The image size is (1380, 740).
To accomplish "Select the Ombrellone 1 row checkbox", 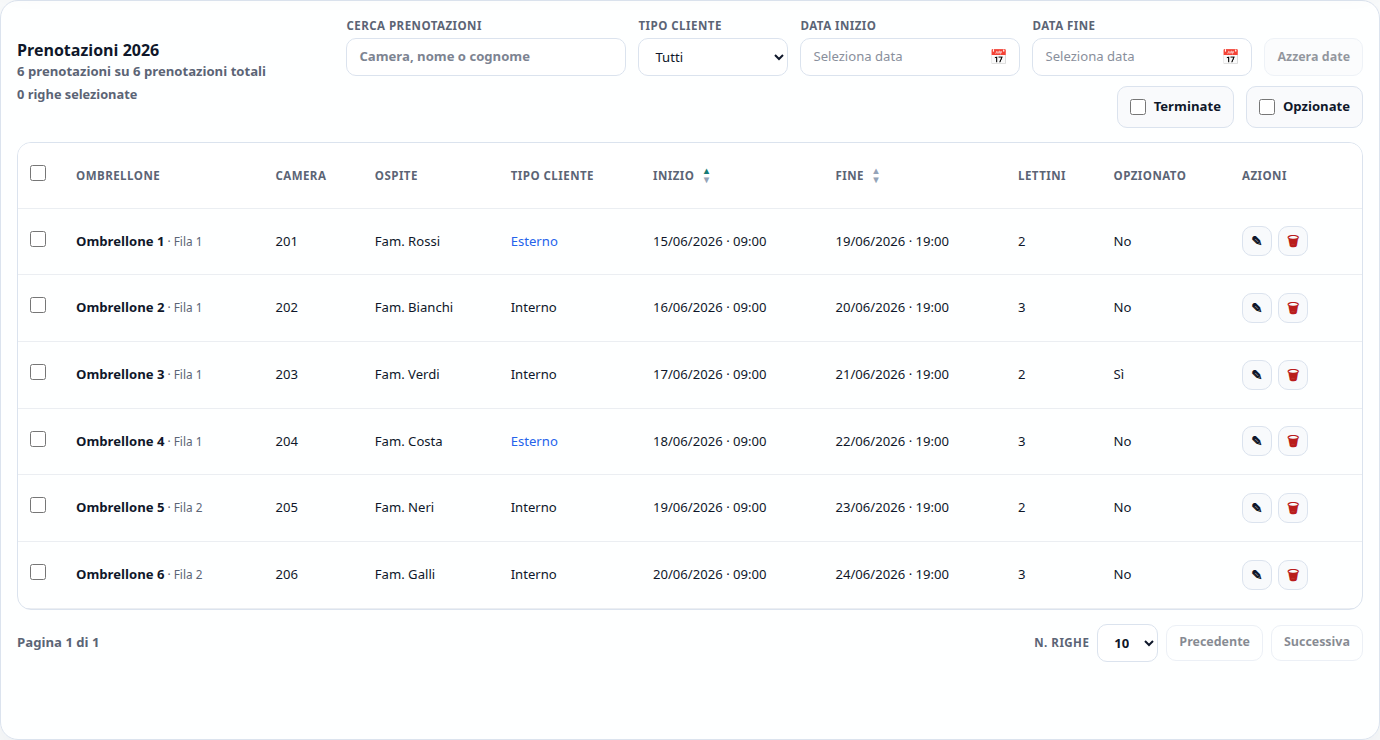I will pyautogui.click(x=38, y=239).
